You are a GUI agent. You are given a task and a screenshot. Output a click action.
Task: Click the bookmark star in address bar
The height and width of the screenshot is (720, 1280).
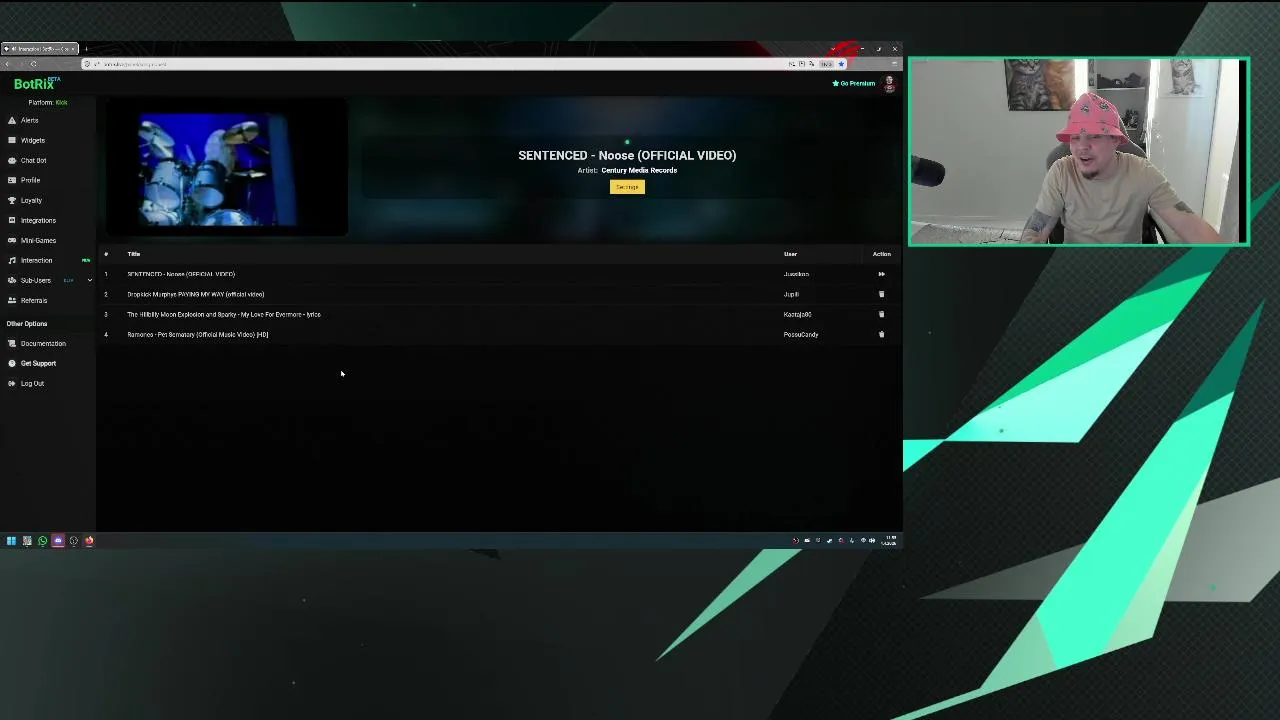click(x=841, y=64)
